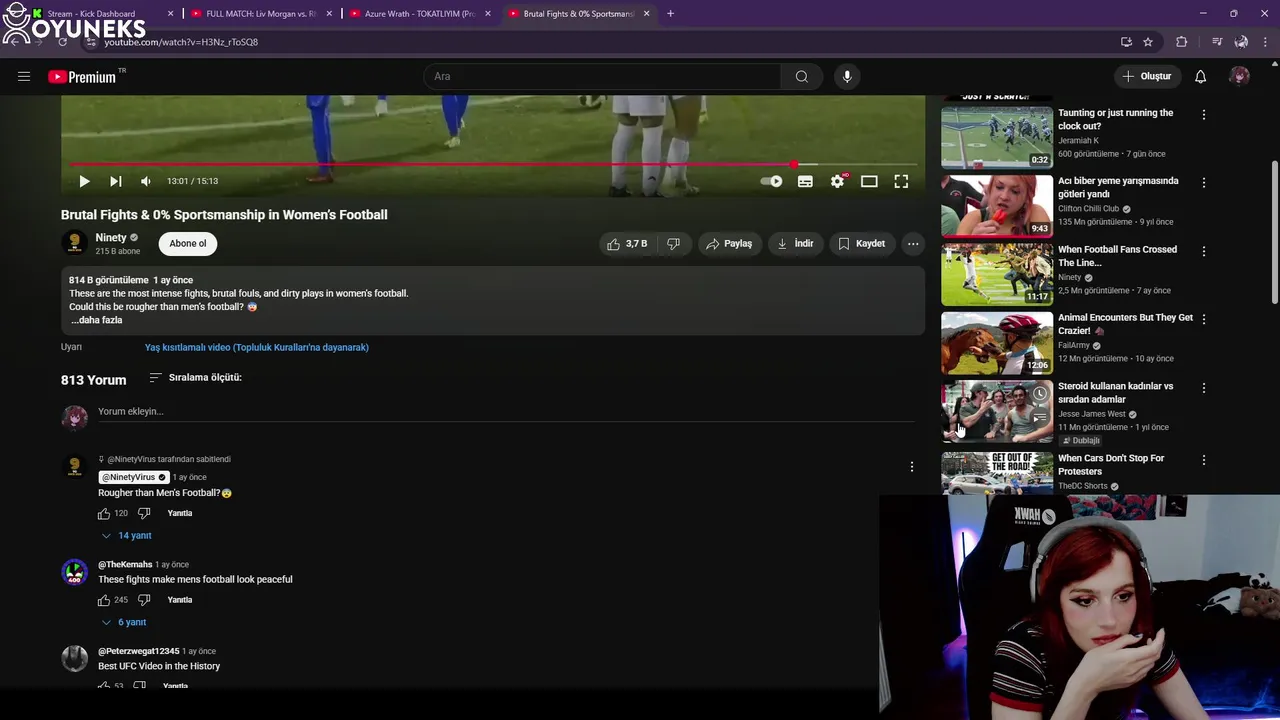
Task: Select the Brutal Fights browser tab
Action: click(578, 14)
